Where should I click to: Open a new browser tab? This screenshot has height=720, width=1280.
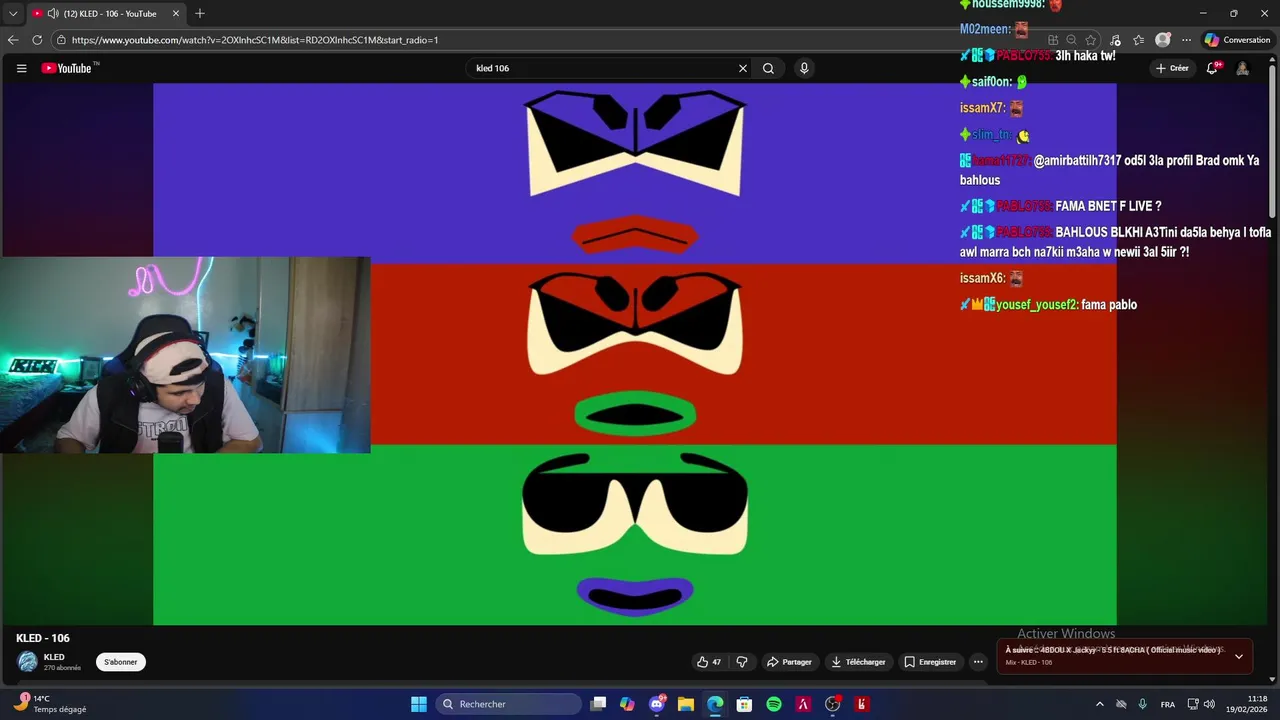(200, 14)
